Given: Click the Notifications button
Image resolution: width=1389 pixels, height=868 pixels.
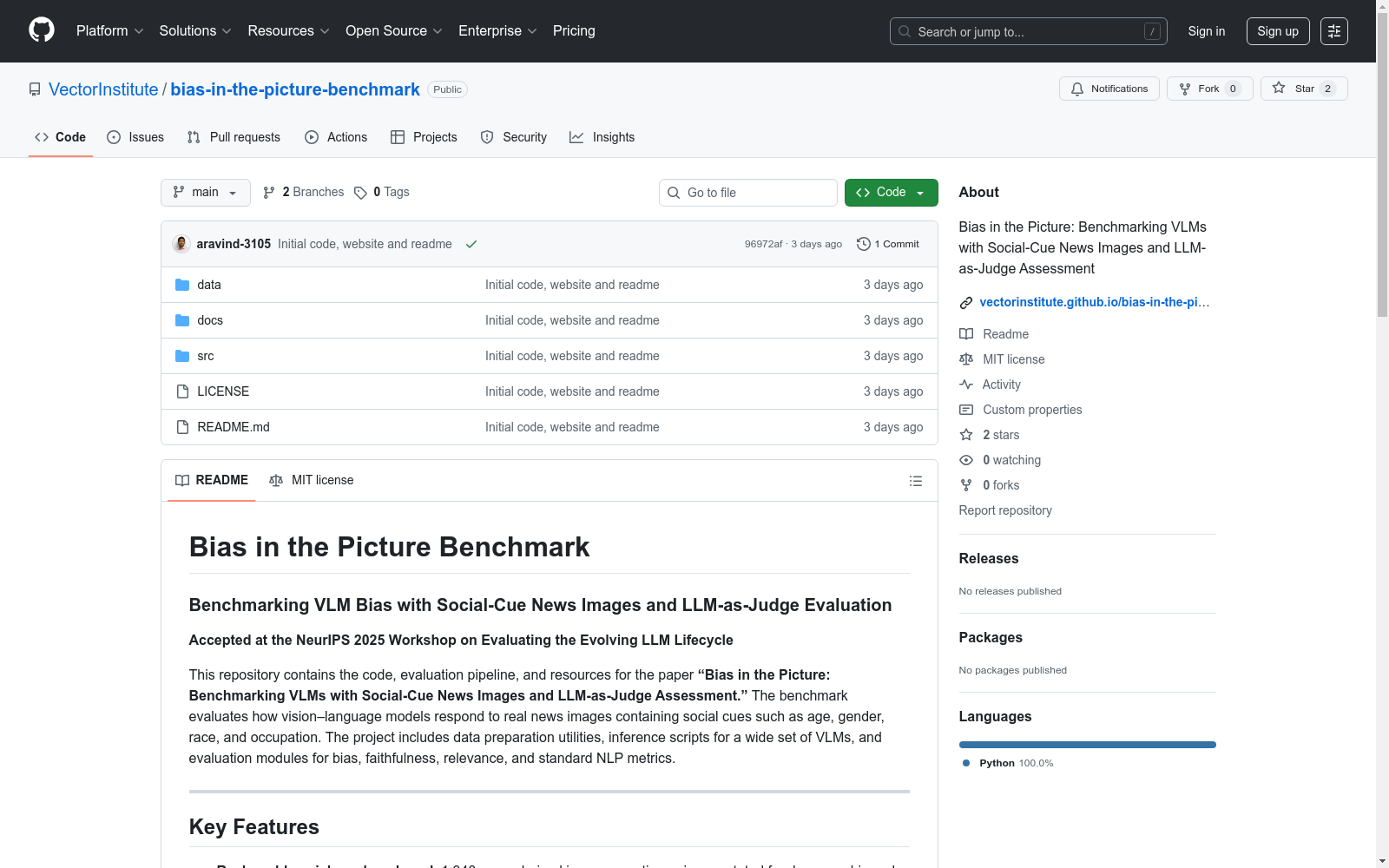Looking at the screenshot, I should 1109,89.
